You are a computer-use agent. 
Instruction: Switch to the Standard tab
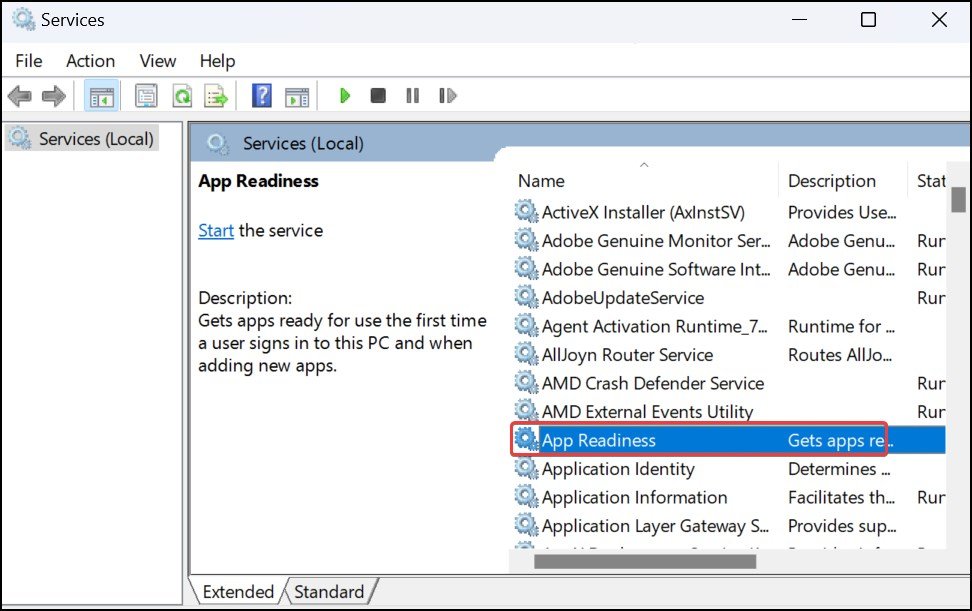(x=328, y=592)
